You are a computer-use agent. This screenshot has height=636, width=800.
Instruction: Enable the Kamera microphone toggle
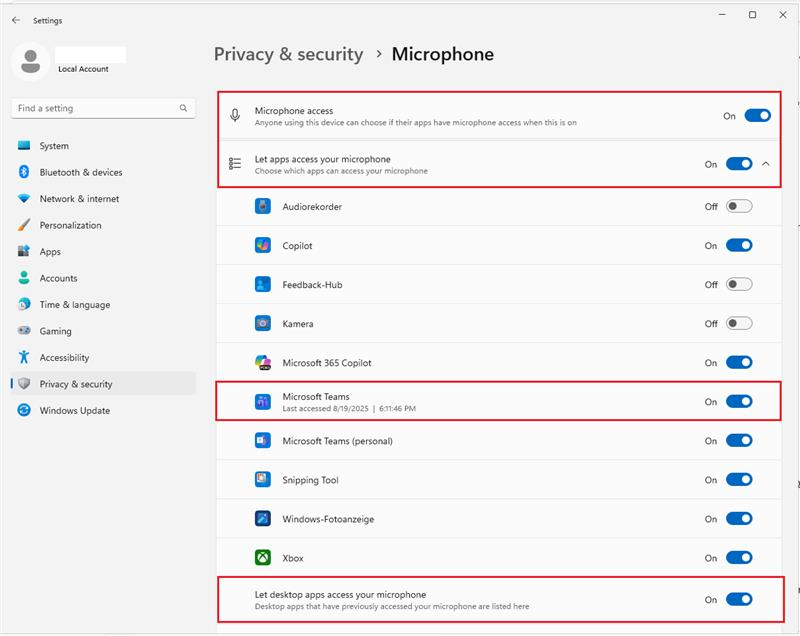[x=739, y=323]
